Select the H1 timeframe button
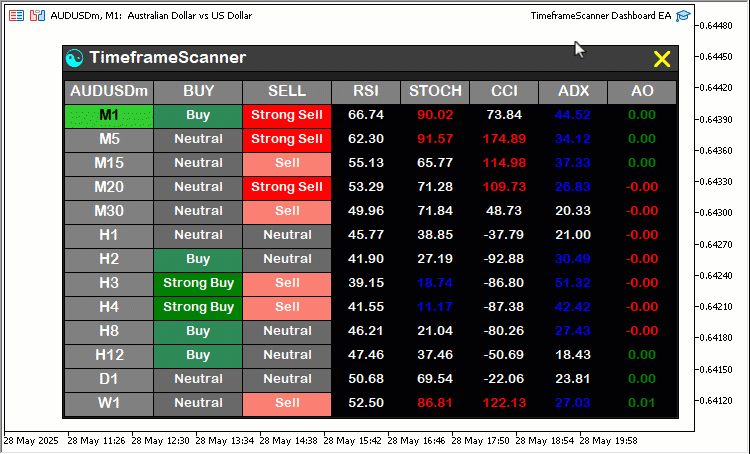 [109, 236]
